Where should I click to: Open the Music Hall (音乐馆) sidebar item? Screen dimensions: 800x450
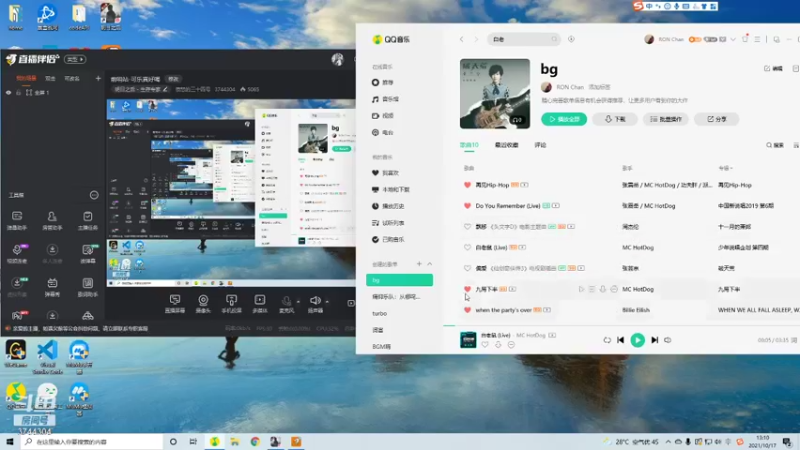click(x=385, y=99)
